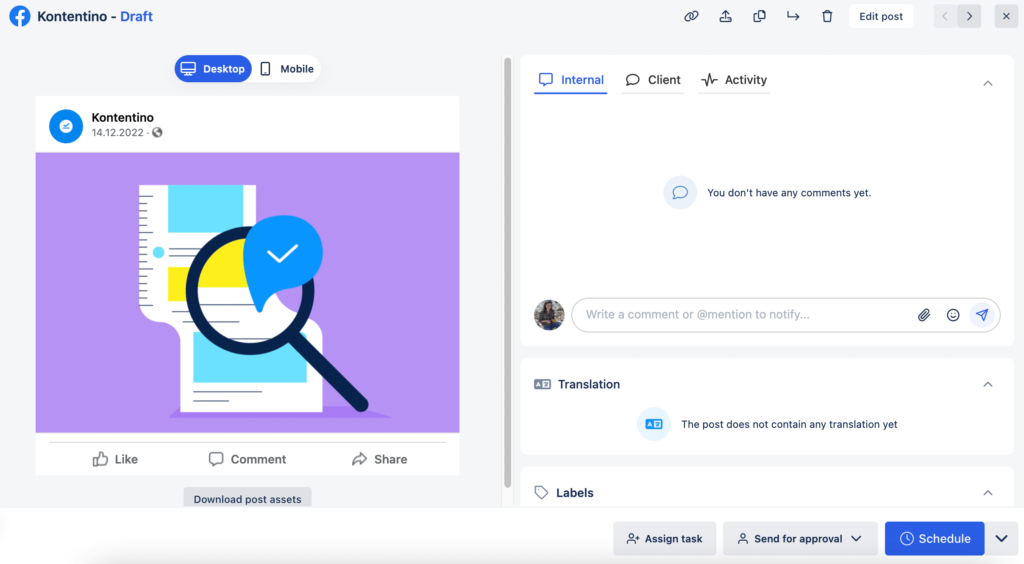Click the 'Draft' status text
Screen dimensions: 1024x564
click(x=136, y=16)
